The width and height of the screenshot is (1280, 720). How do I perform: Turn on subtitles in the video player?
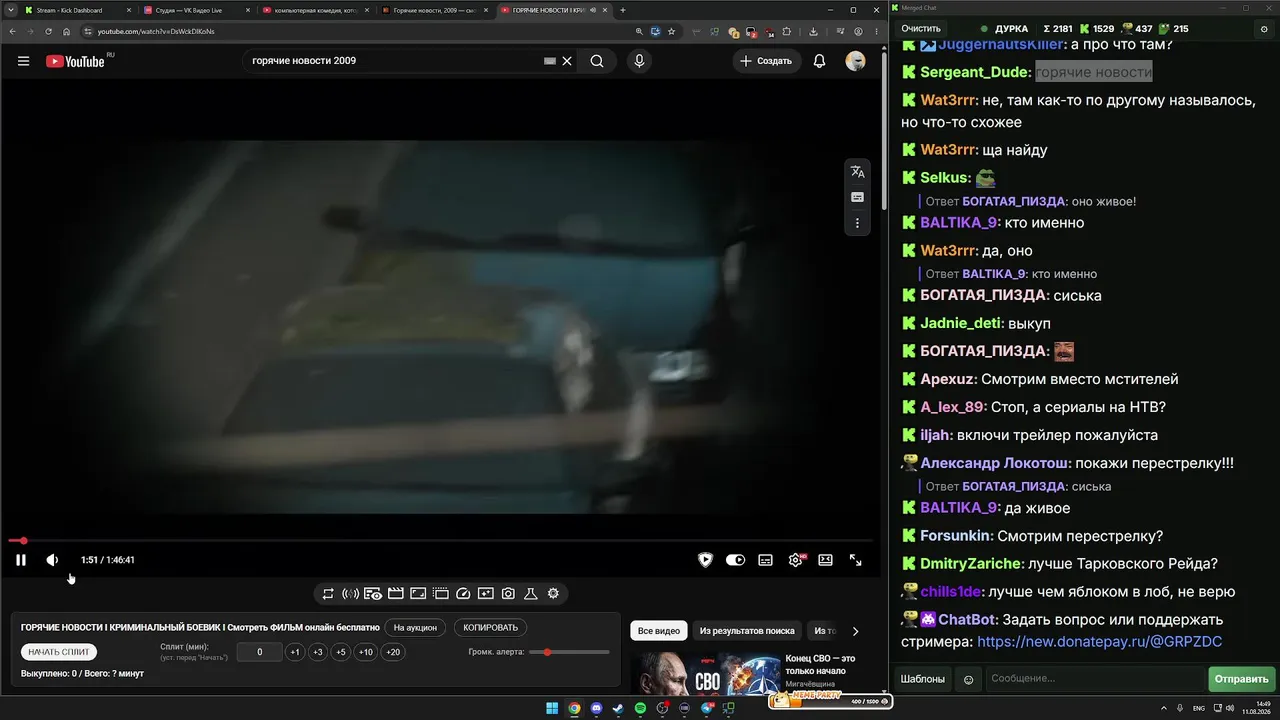pos(765,560)
